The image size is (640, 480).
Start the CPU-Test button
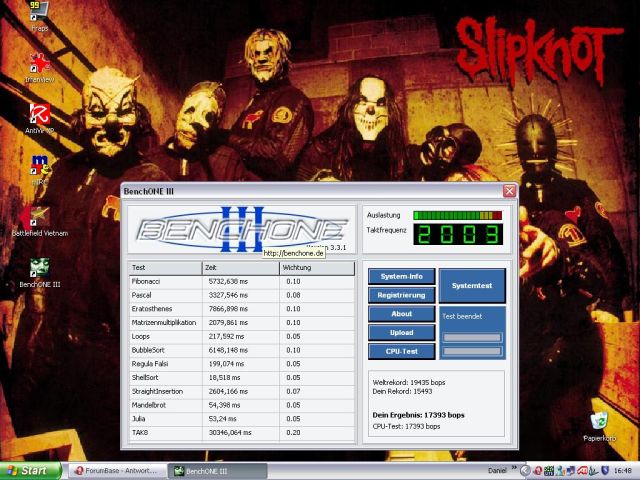point(402,351)
